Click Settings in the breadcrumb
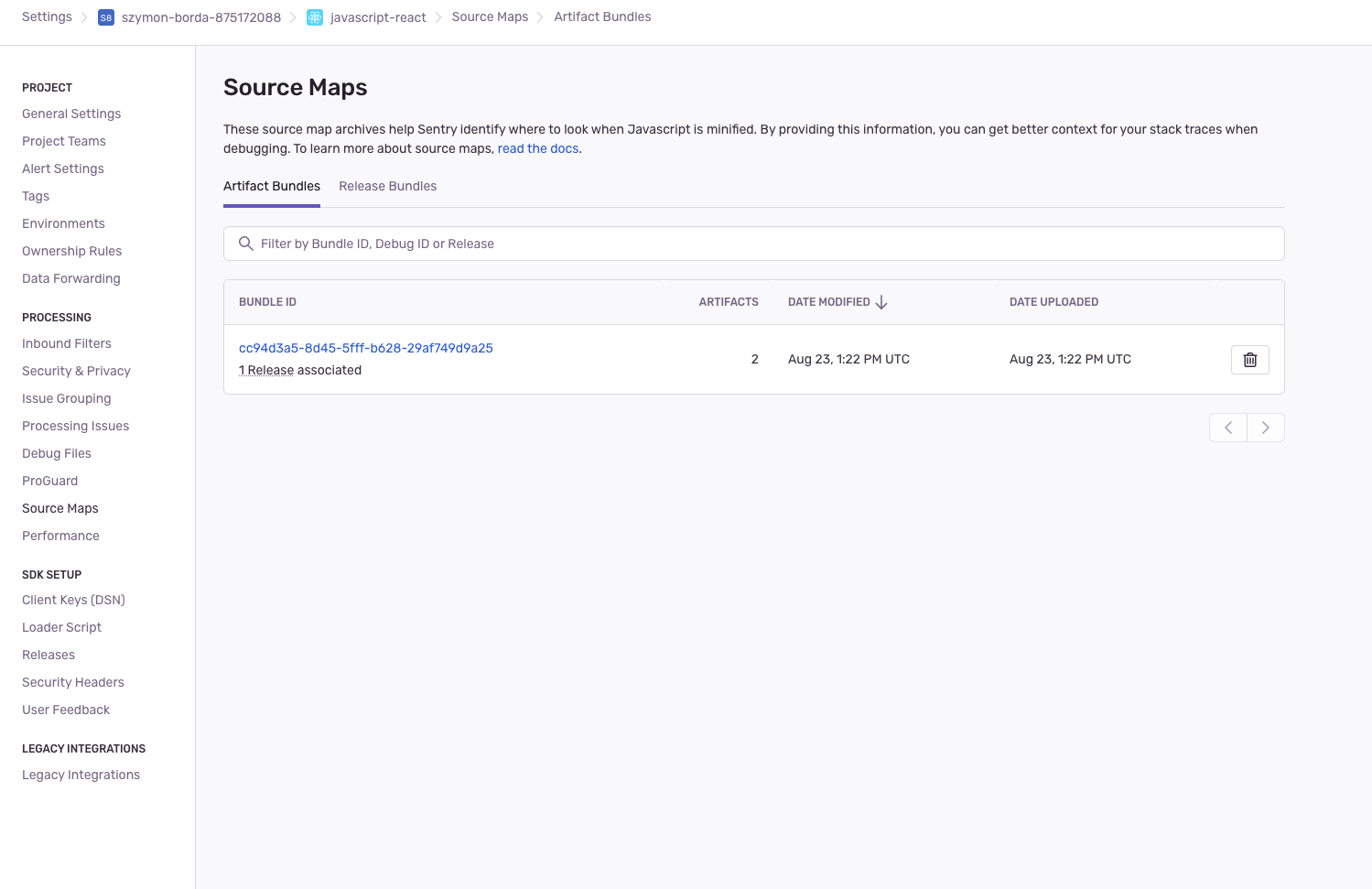Viewport: 1372px width, 889px height. 47,16
